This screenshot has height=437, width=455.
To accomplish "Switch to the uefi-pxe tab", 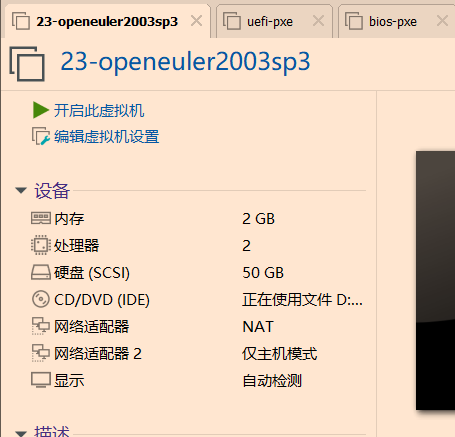I will point(270,22).
